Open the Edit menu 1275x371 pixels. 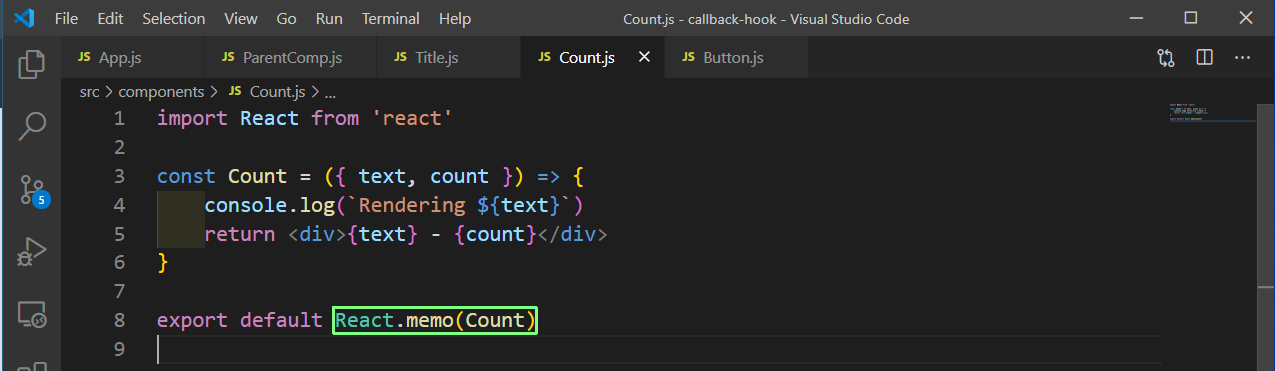click(x=111, y=19)
